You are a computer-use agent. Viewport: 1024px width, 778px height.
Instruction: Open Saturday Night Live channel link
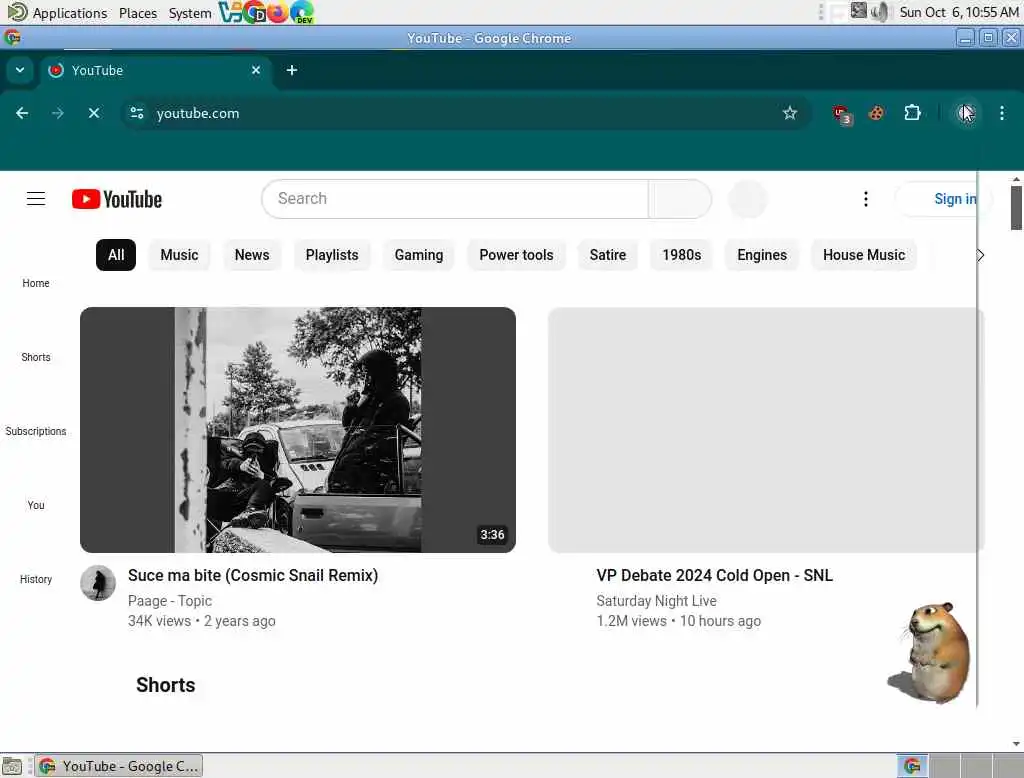656,600
